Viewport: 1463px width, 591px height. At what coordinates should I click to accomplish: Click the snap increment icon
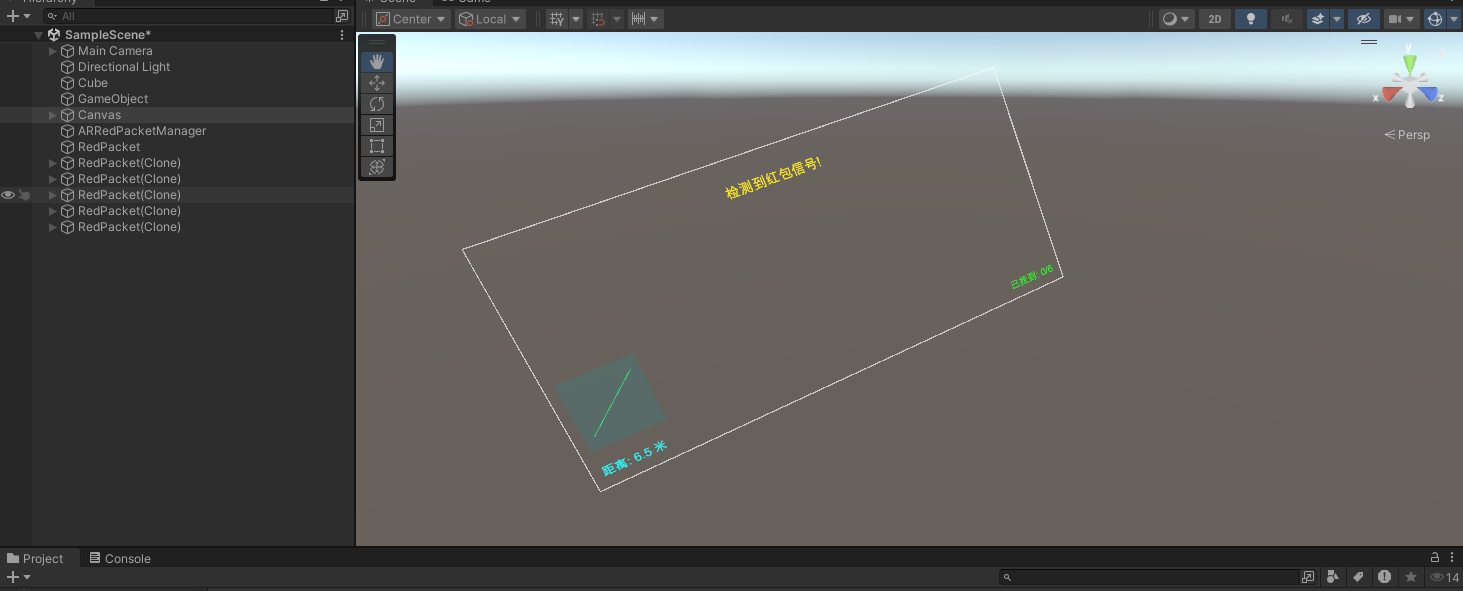[598, 19]
